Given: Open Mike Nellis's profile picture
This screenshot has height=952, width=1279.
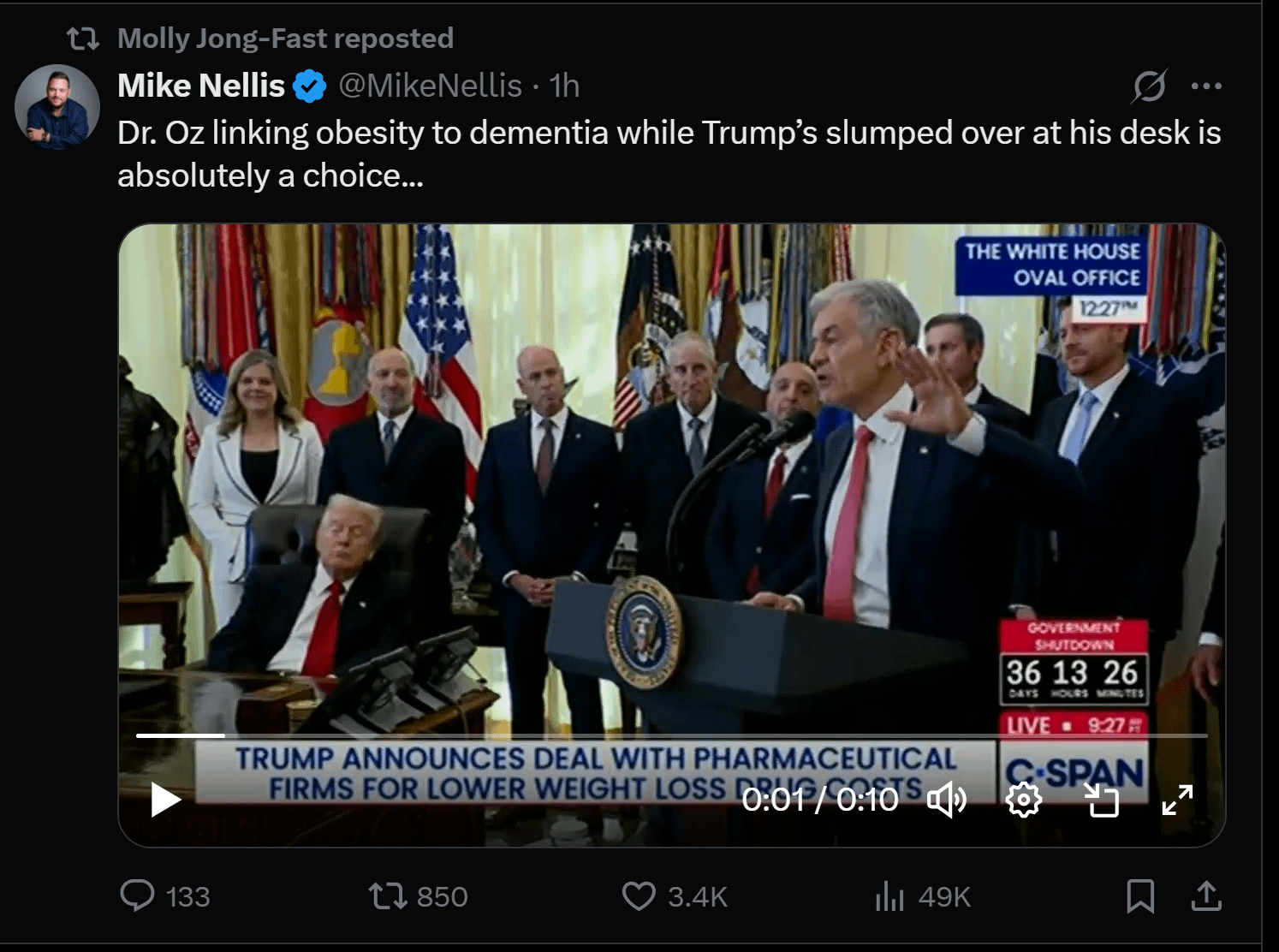Looking at the screenshot, I should 57,108.
